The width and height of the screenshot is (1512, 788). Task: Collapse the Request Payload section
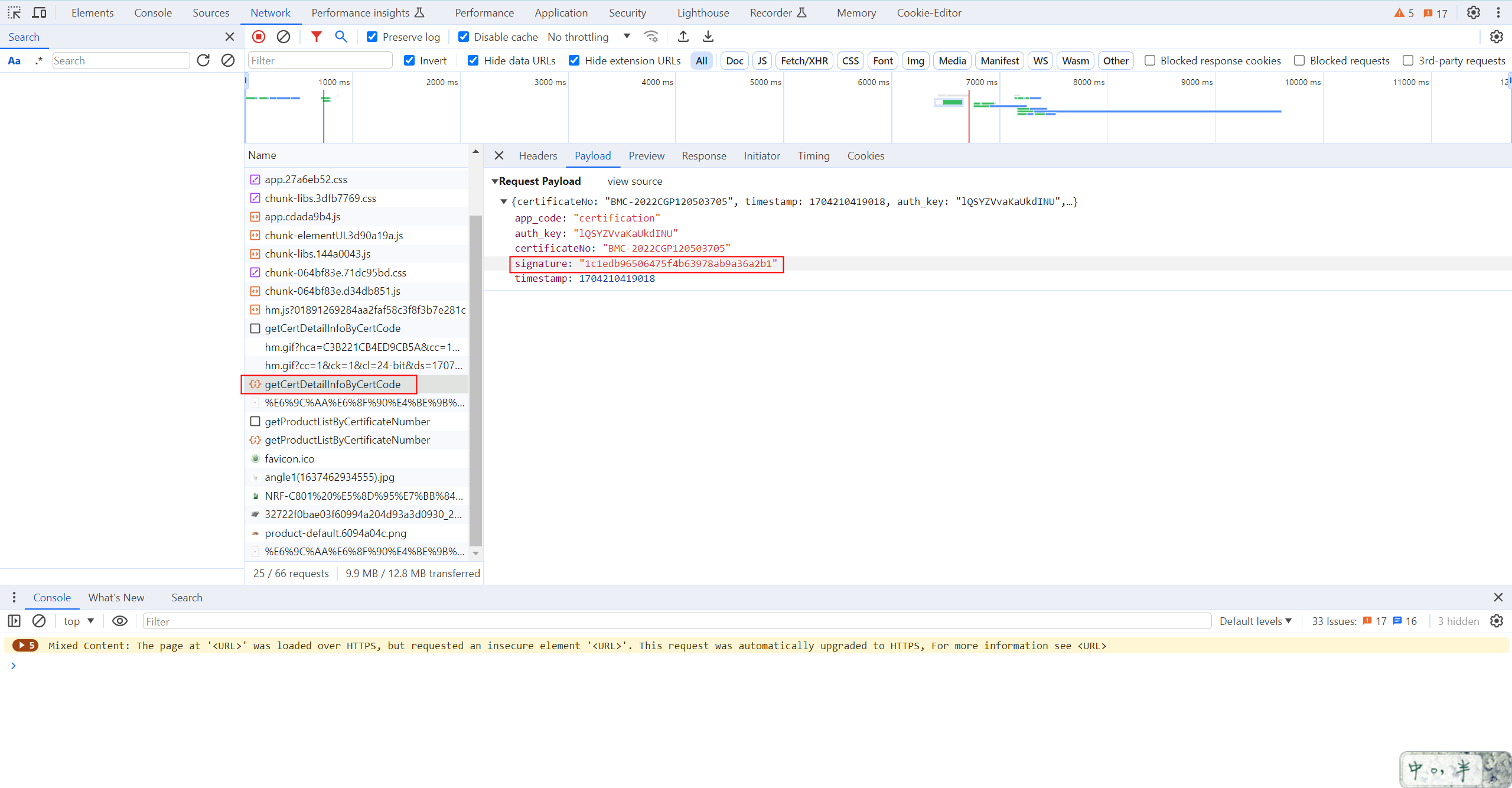(x=495, y=181)
